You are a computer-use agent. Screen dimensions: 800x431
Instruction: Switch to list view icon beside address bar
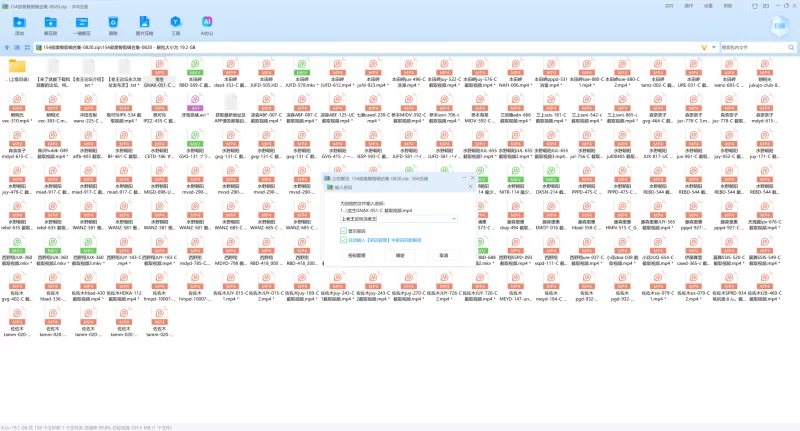click(17, 47)
